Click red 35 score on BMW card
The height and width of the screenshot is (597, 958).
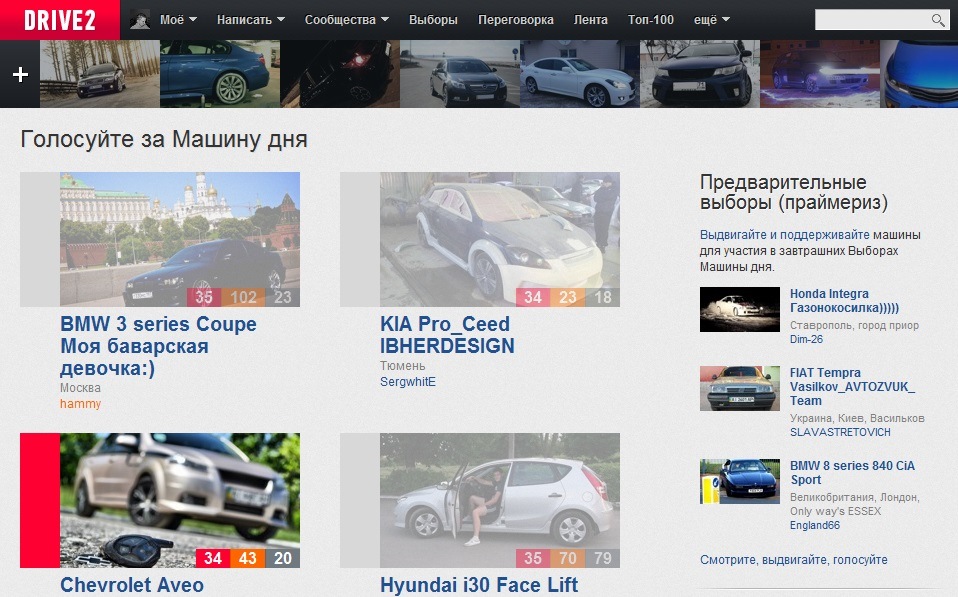pos(204,297)
